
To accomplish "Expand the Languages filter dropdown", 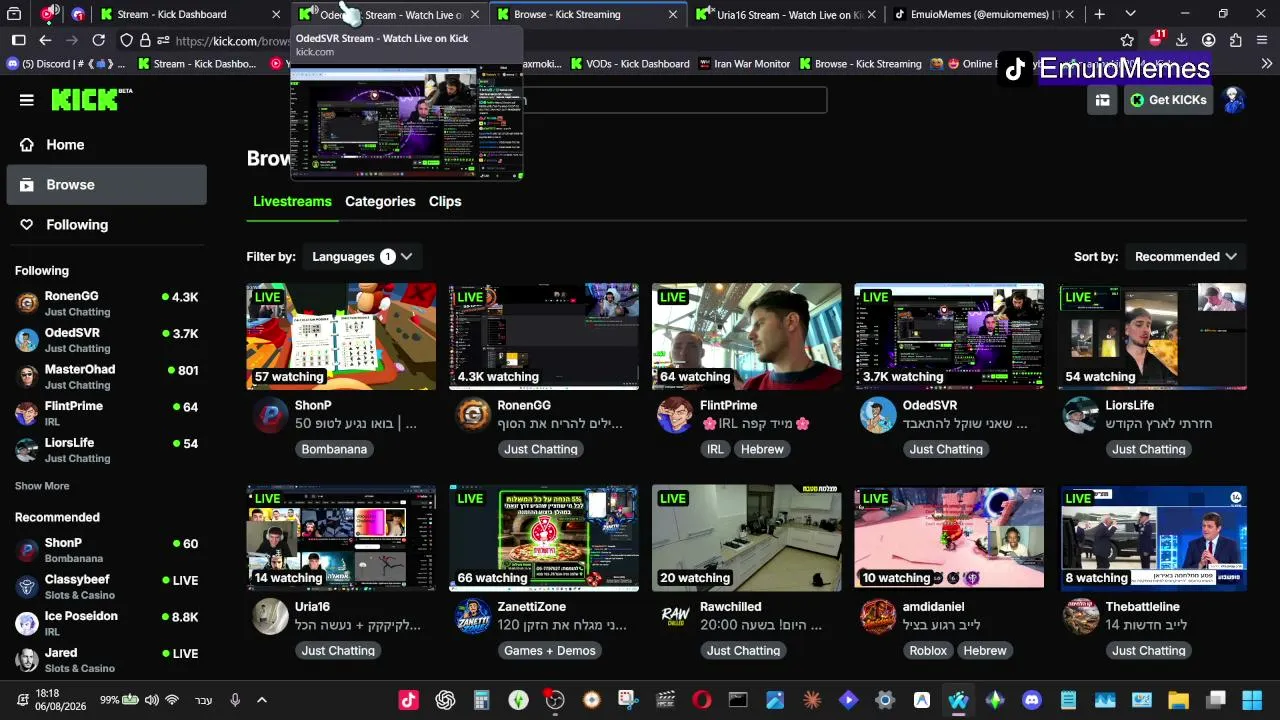I will (362, 257).
